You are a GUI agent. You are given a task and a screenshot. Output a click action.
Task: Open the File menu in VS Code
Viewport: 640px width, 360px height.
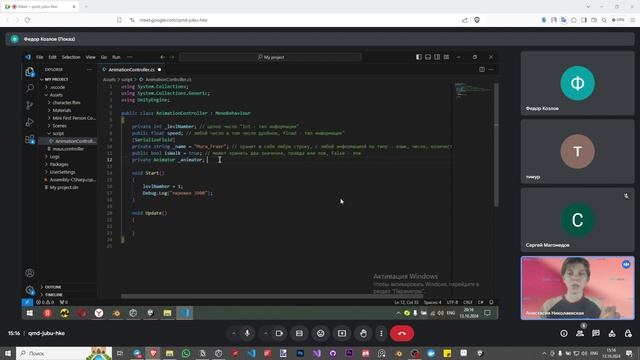(40, 57)
